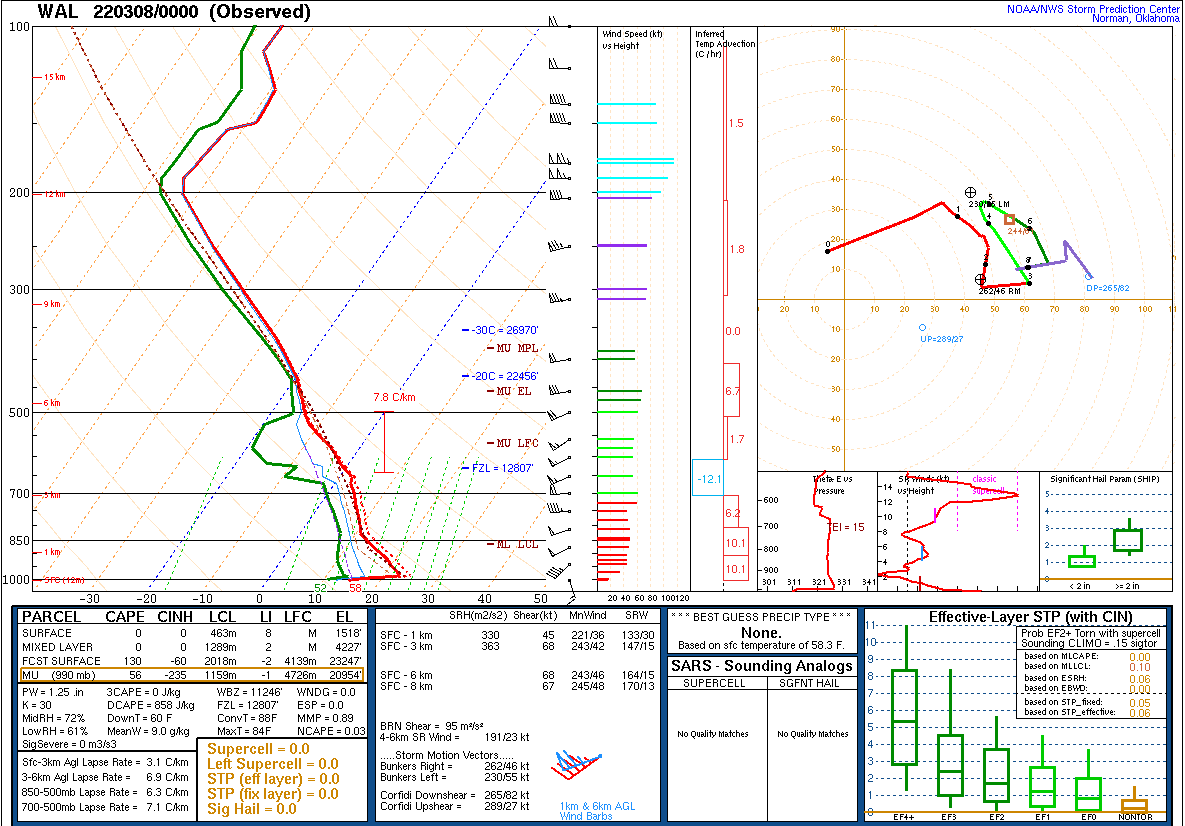Click the SGFNT HAIL analogs column header
This screenshot has width=1185, height=826.
(x=812, y=683)
